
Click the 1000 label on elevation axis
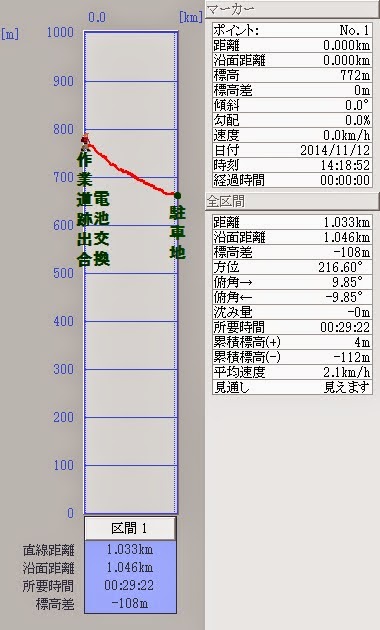pos(60,33)
